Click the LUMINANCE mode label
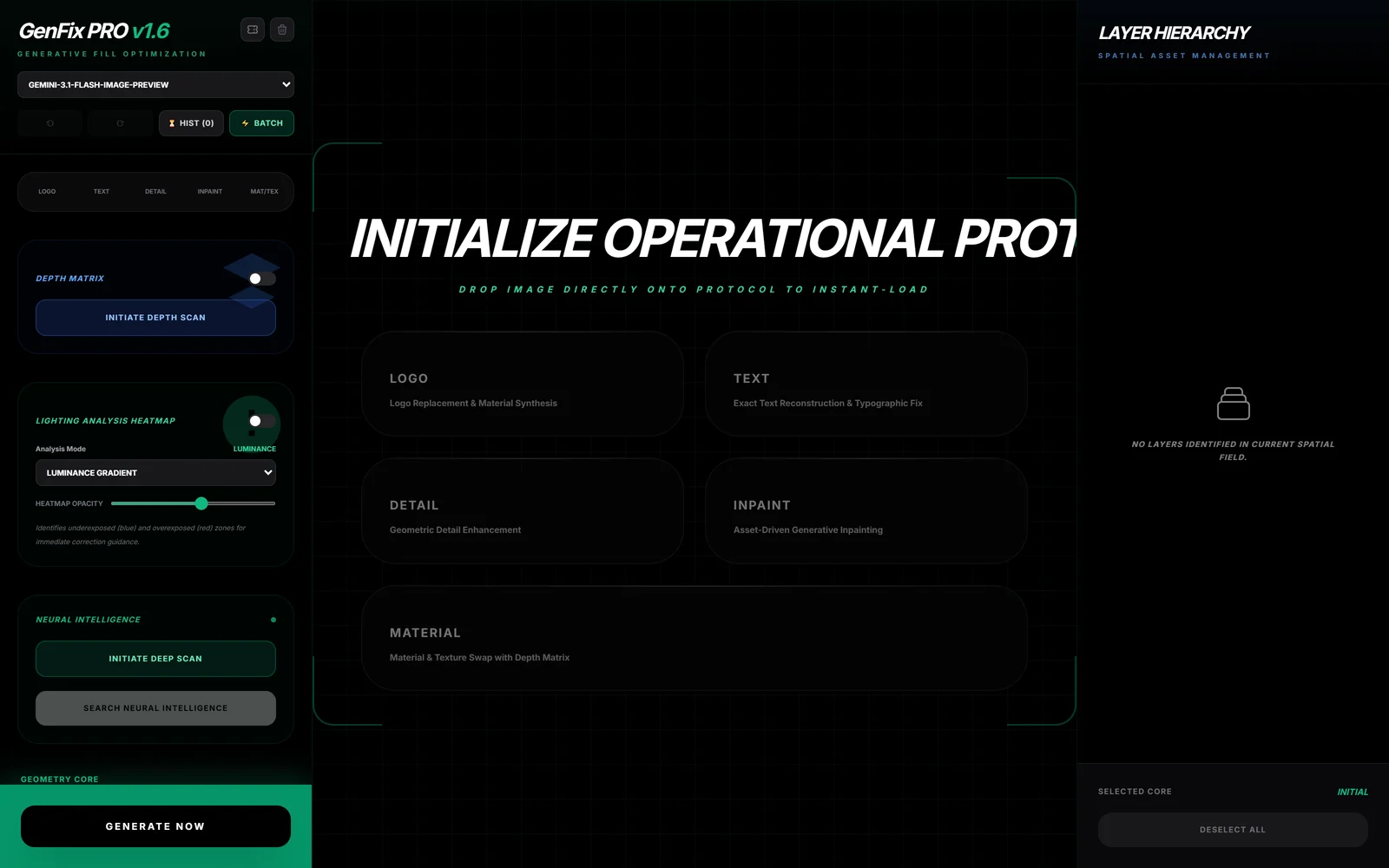Viewport: 1389px width, 868px height. (254, 449)
